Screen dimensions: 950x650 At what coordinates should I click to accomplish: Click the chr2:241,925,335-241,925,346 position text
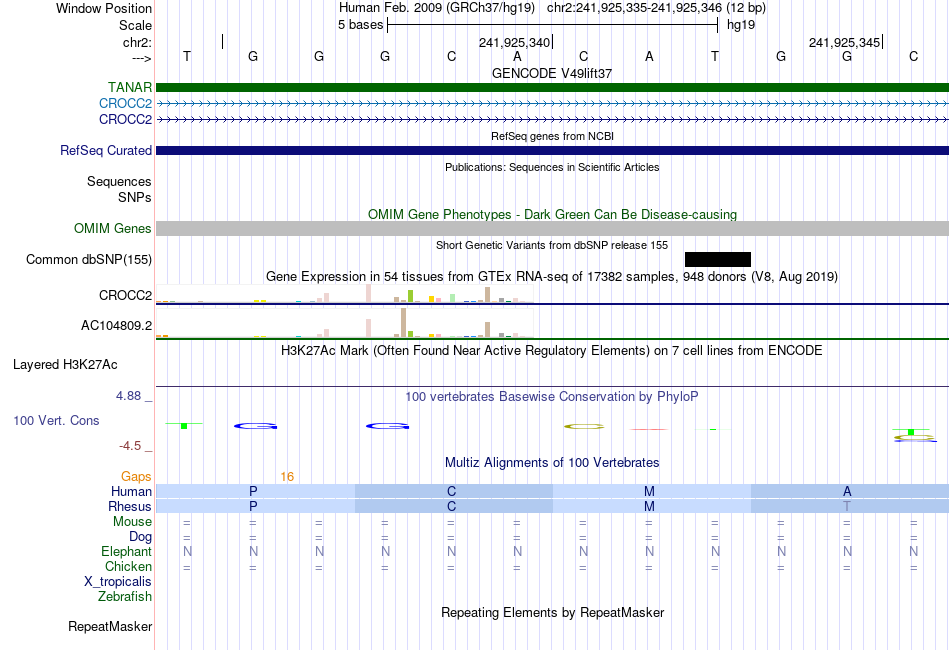pos(634,8)
